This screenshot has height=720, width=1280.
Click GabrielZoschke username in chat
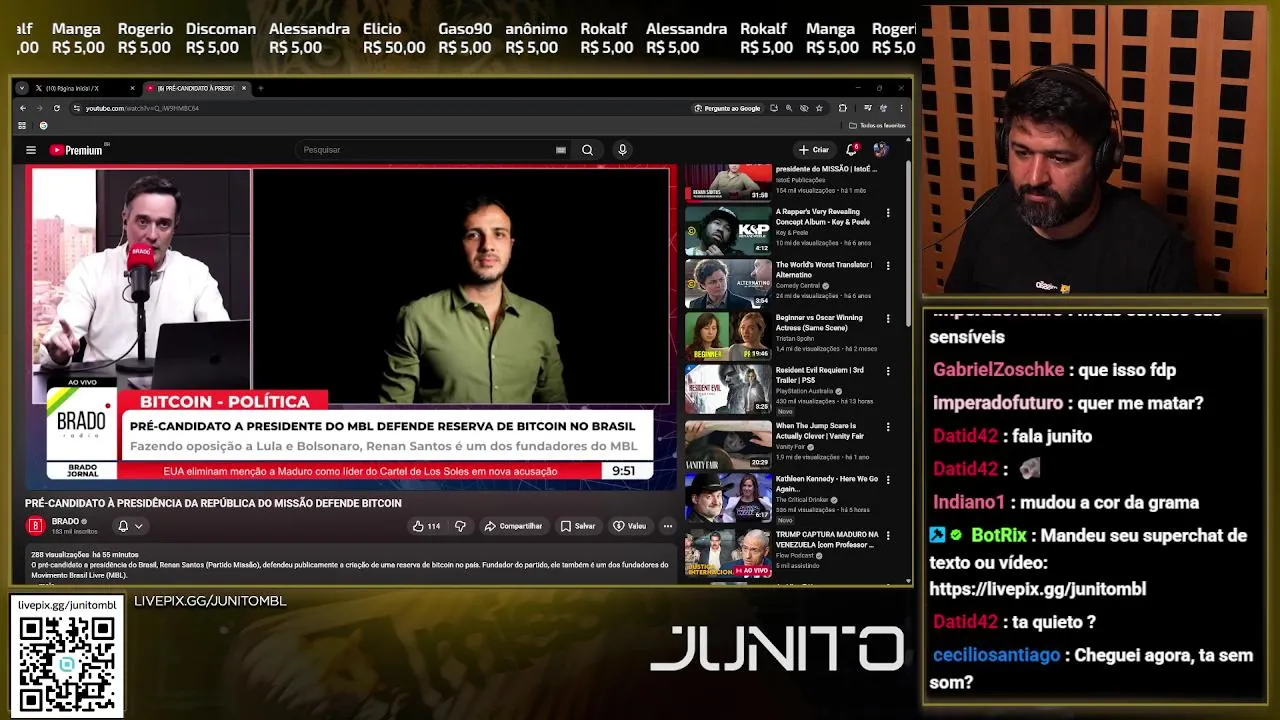998,370
